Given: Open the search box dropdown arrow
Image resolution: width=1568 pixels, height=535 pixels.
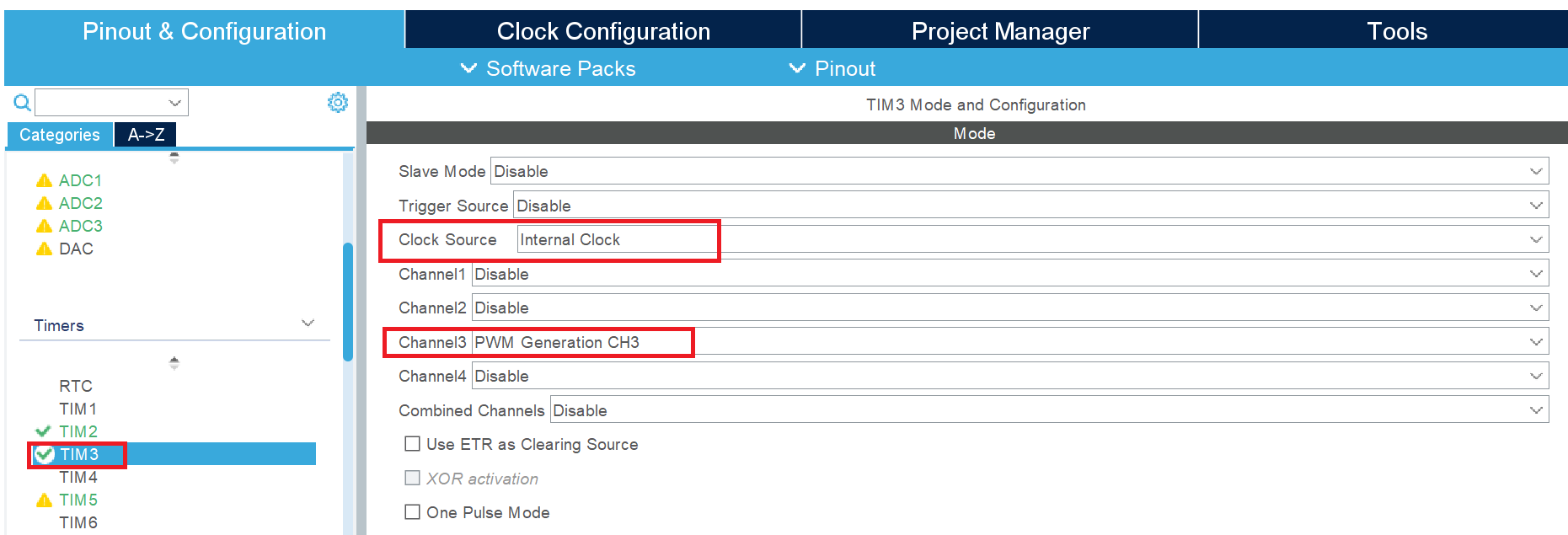Looking at the screenshot, I should tap(175, 103).
